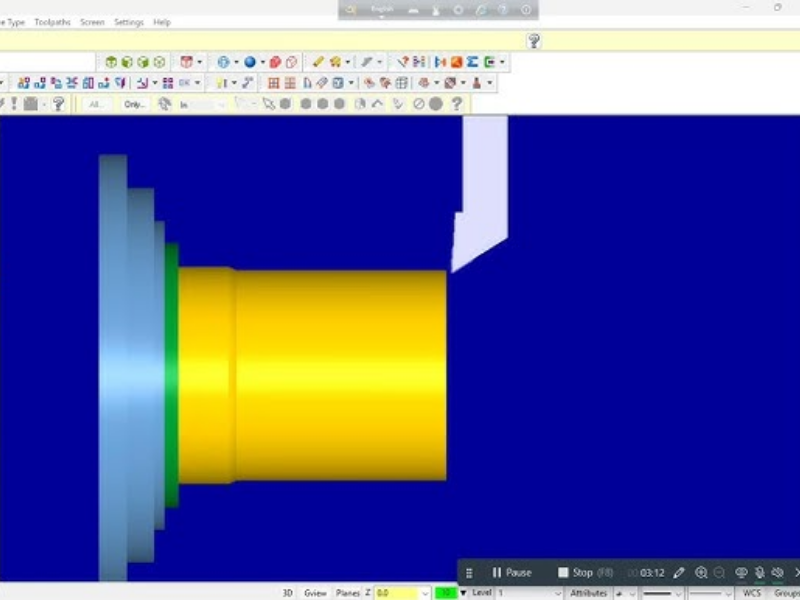Mute the recording with the speaker icon
The height and width of the screenshot is (600, 800).
[775, 572]
